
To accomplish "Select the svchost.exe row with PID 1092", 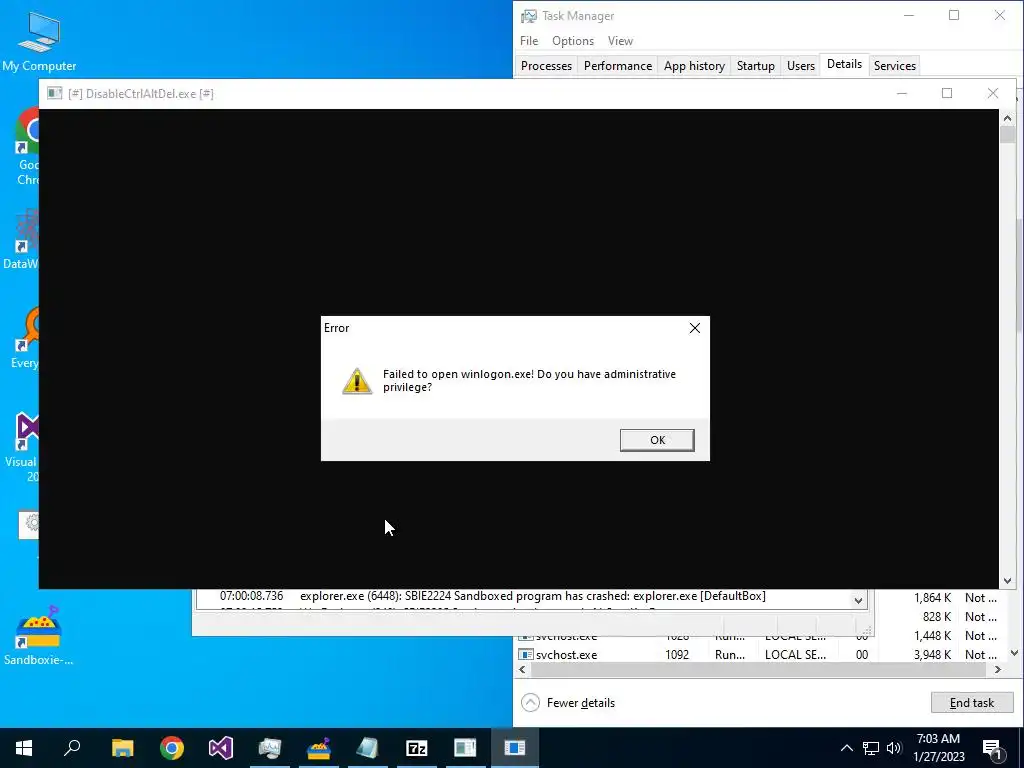I will [761, 654].
